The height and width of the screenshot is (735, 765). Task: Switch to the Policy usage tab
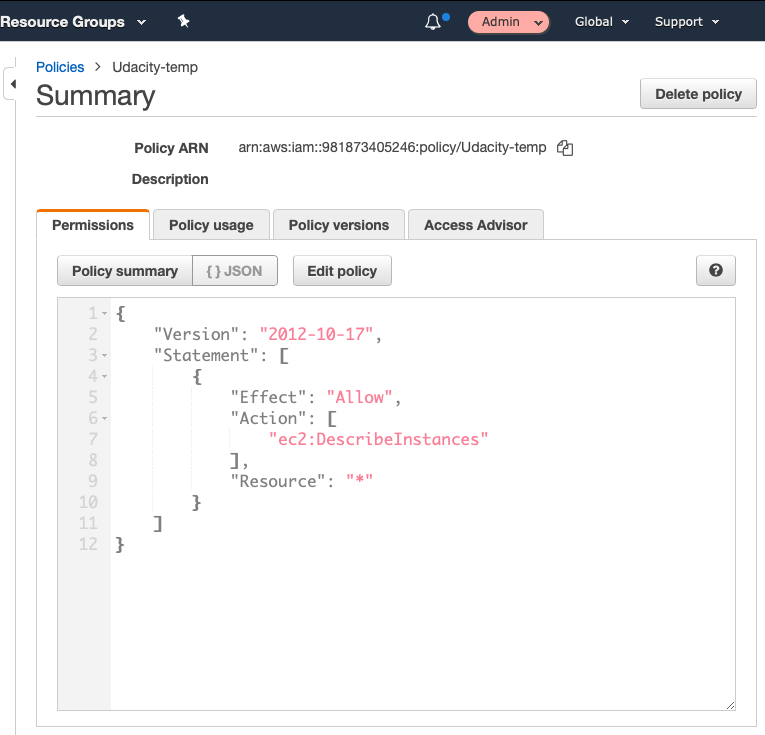pos(211,225)
